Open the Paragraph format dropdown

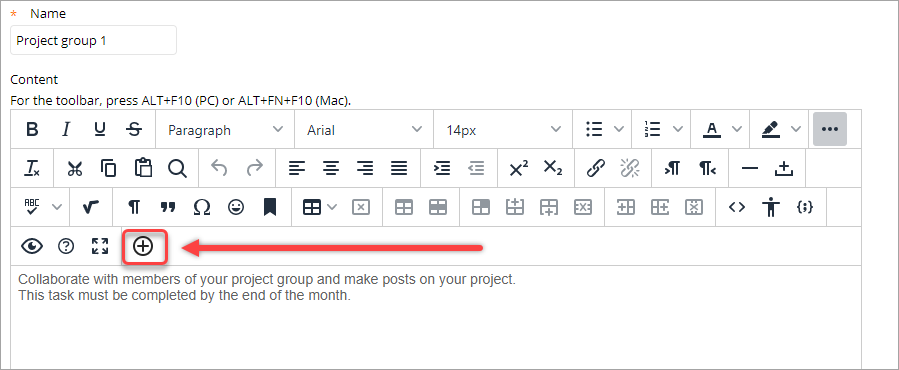225,130
